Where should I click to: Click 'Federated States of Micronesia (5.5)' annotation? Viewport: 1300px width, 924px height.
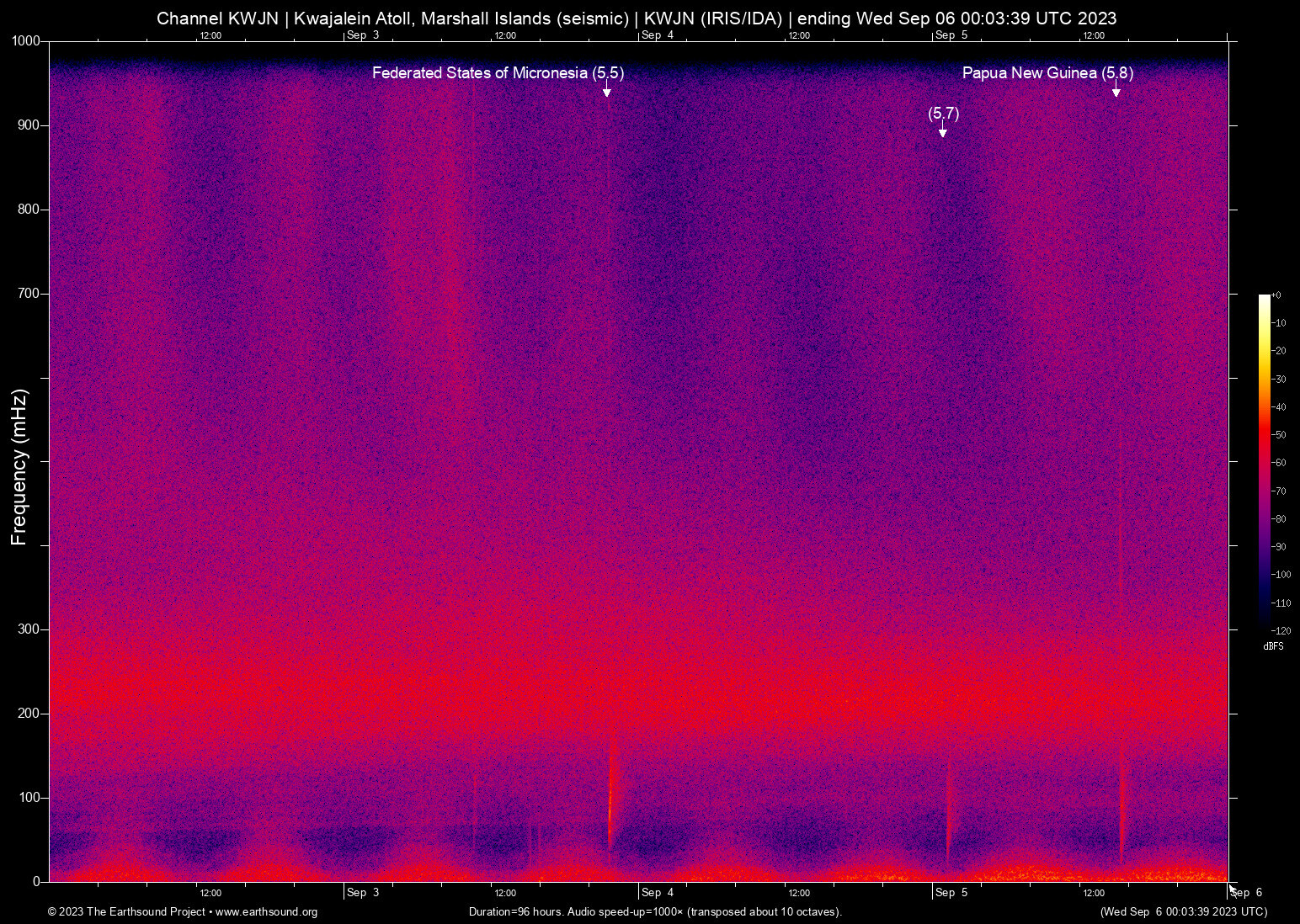(x=498, y=73)
